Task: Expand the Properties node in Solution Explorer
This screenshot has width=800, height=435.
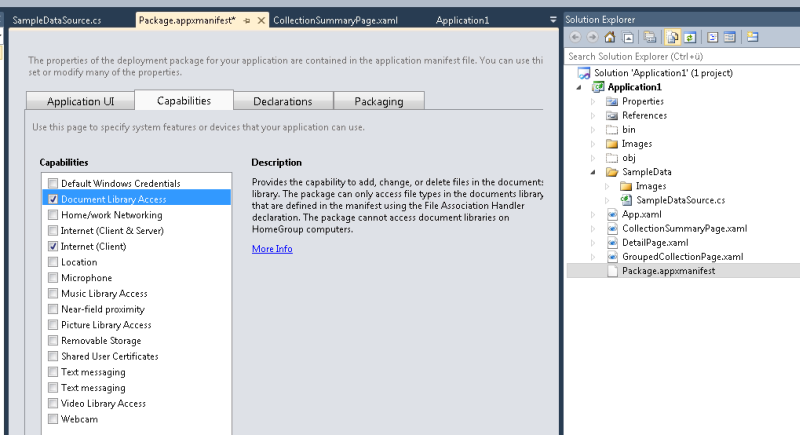Action: click(x=593, y=102)
